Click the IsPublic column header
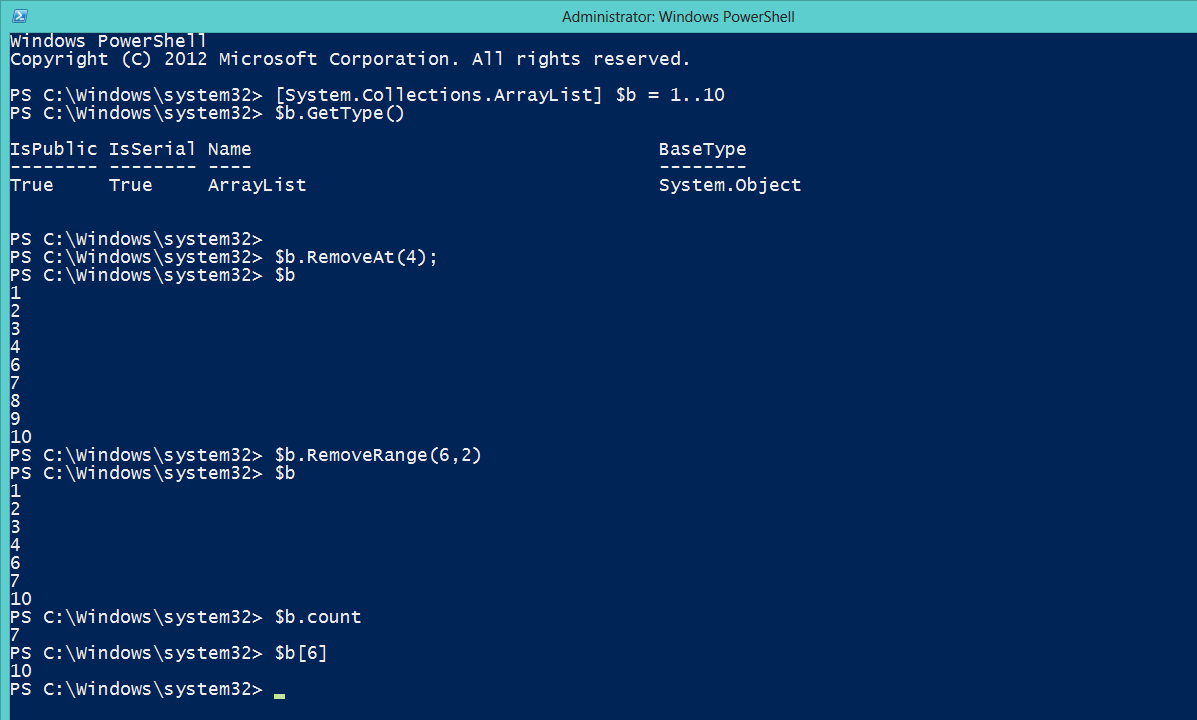The width and height of the screenshot is (1197, 720). (x=53, y=150)
